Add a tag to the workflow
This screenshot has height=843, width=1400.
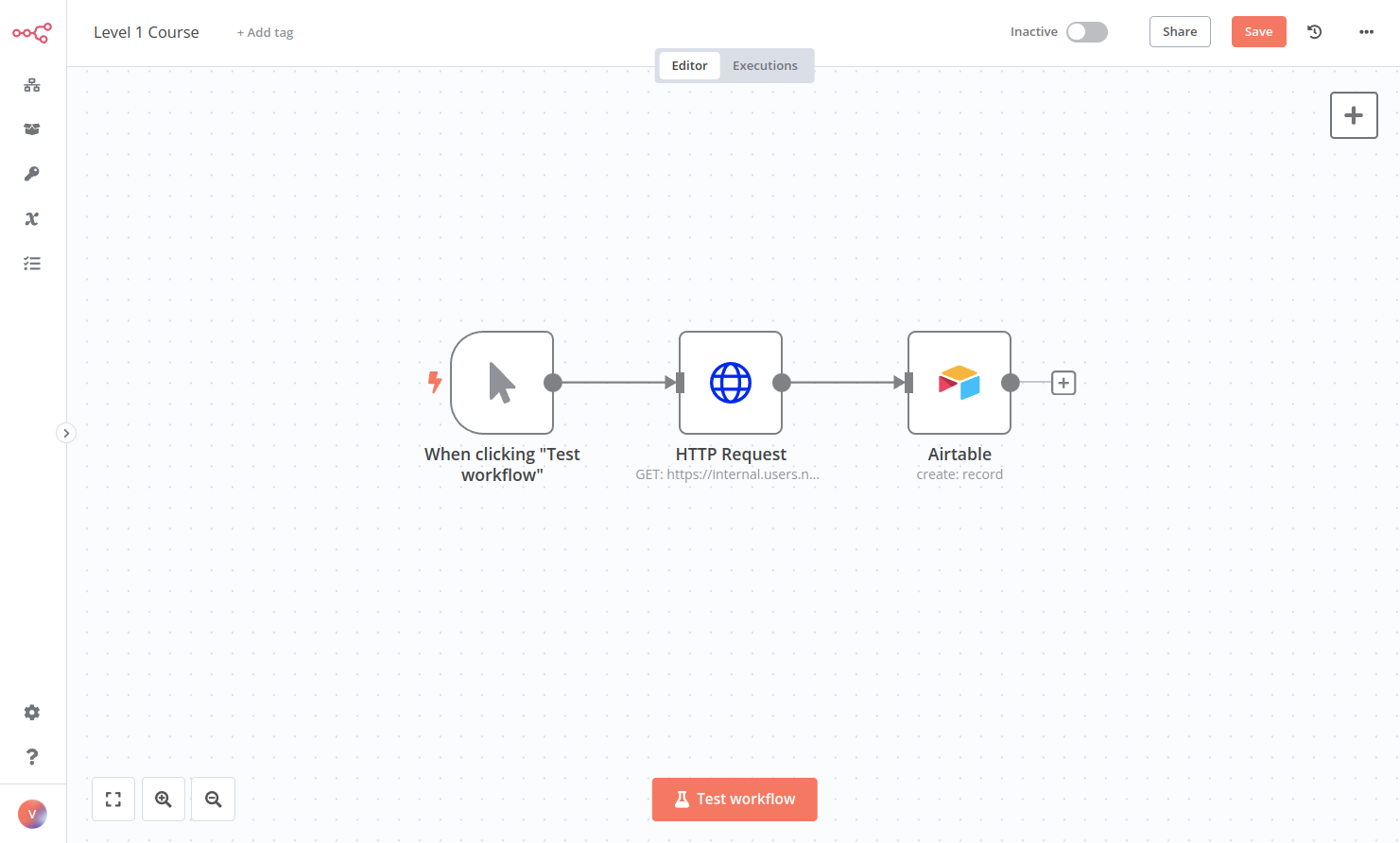(265, 31)
